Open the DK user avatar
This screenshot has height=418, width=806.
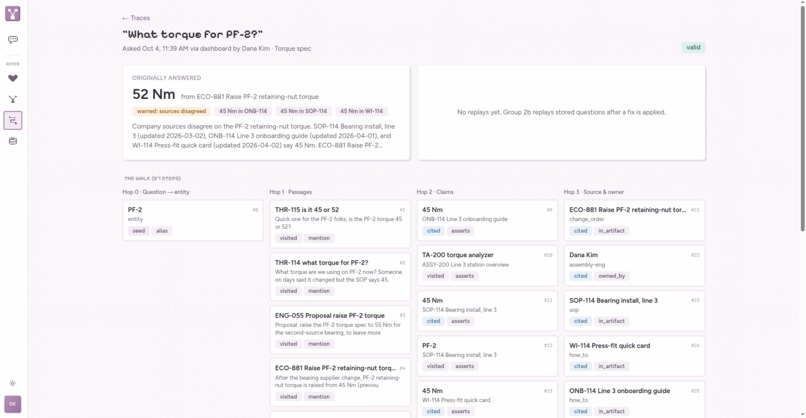point(13,404)
